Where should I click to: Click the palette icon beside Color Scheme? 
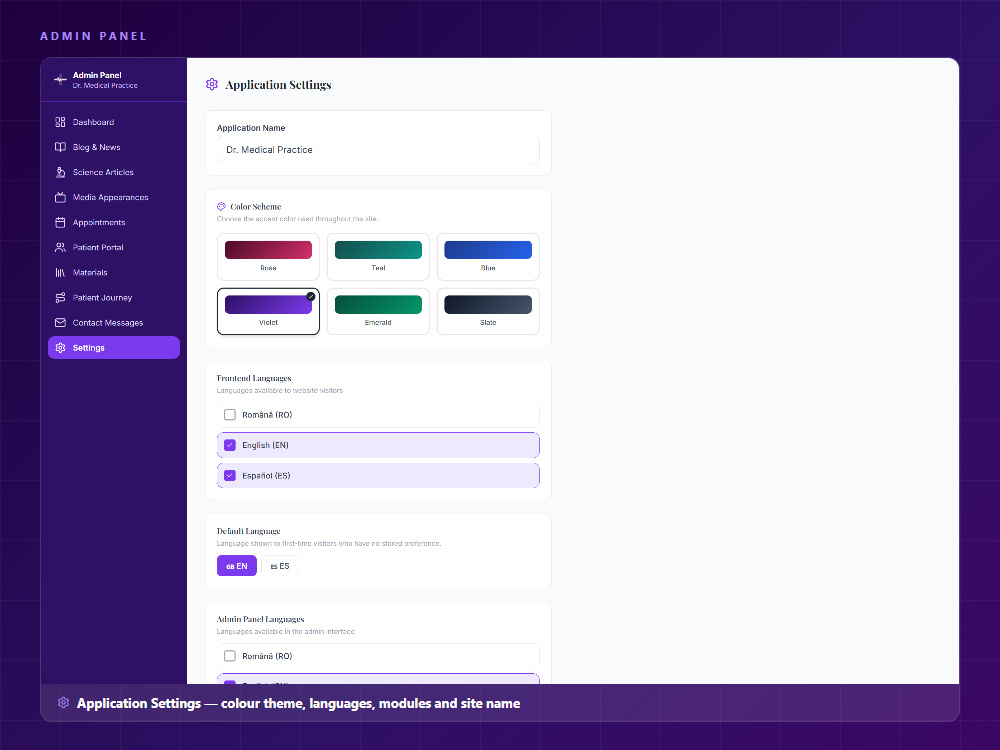pos(221,207)
